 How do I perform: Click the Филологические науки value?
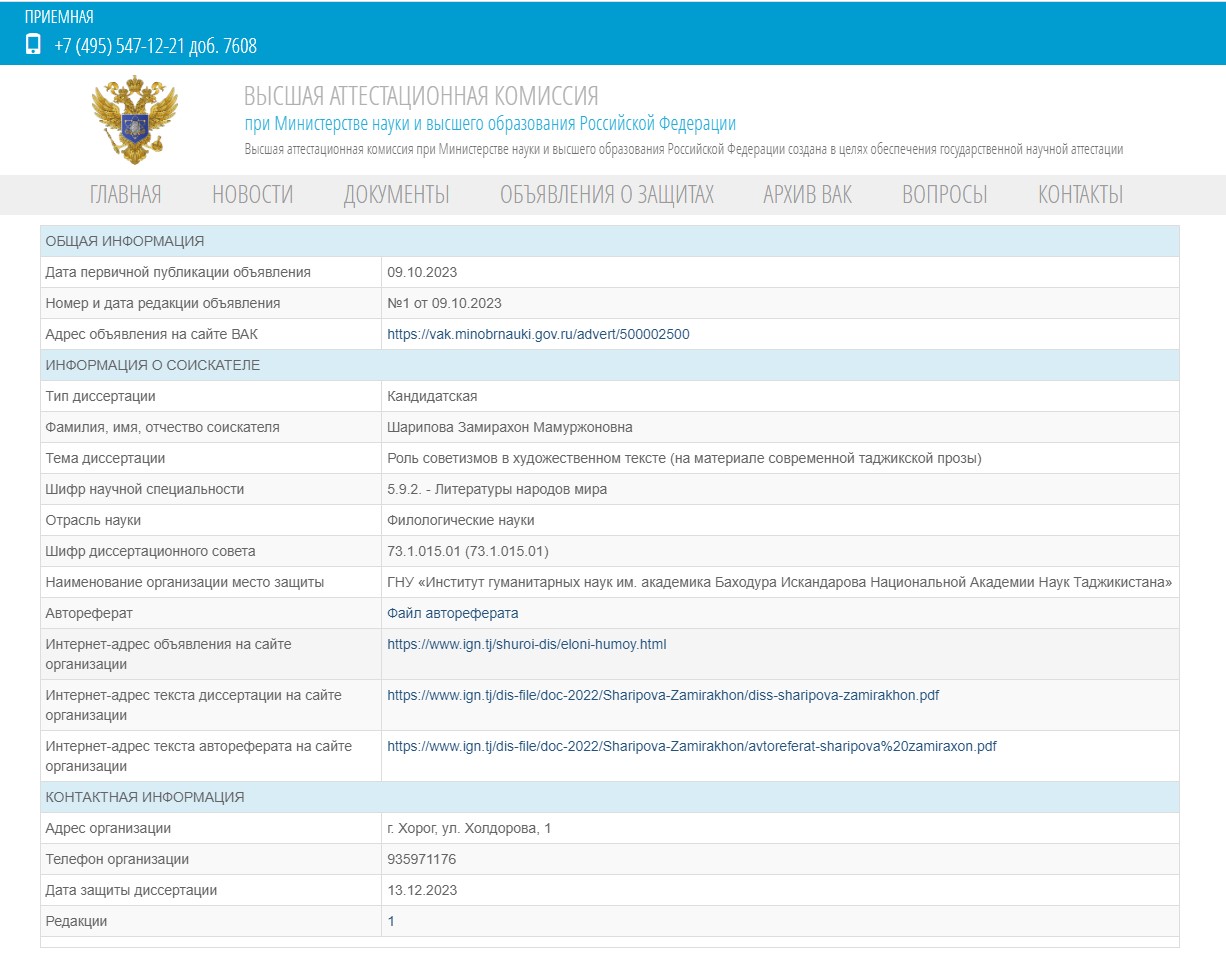coord(461,520)
